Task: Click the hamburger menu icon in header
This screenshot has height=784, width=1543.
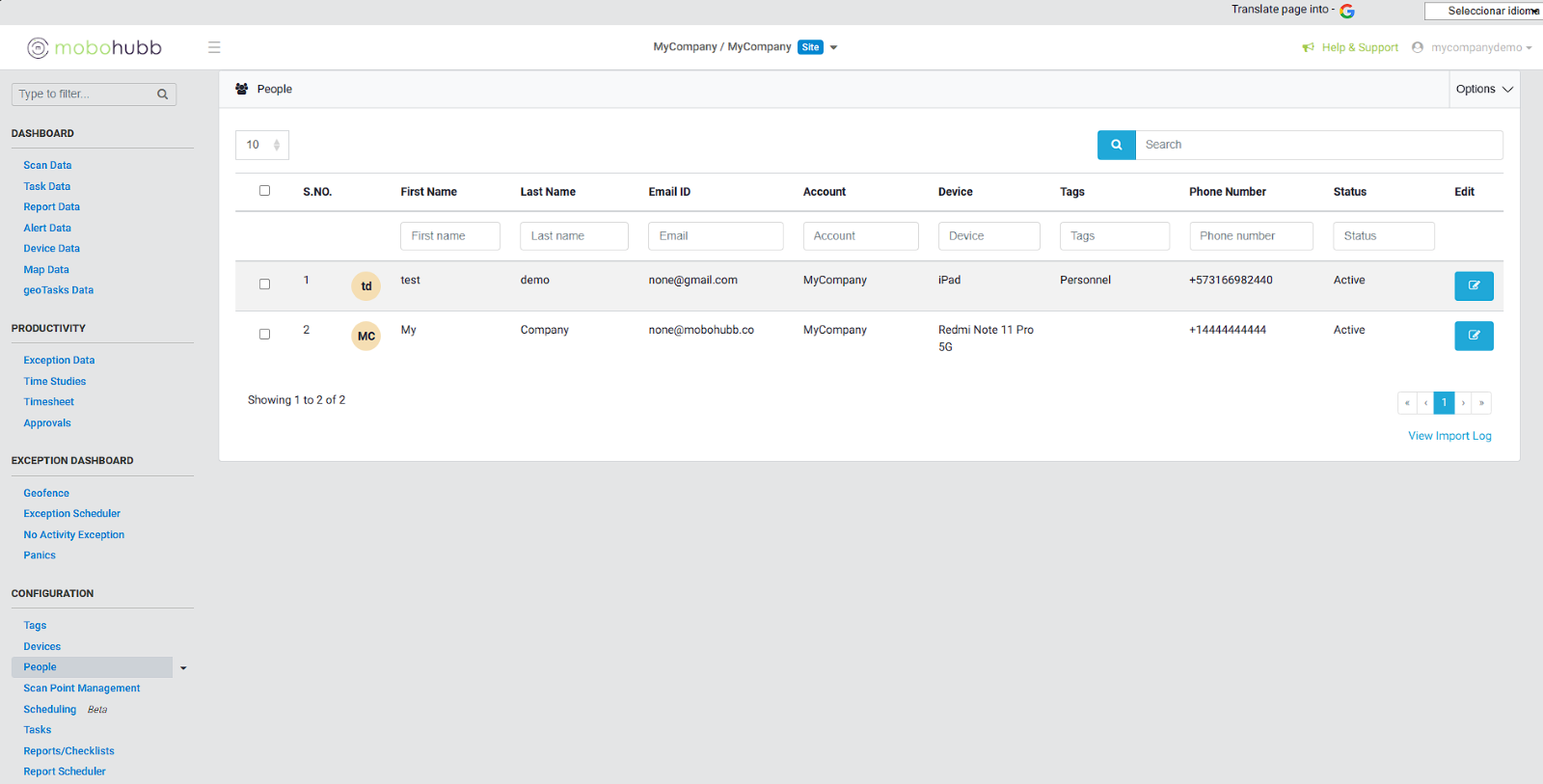Action: coord(214,47)
